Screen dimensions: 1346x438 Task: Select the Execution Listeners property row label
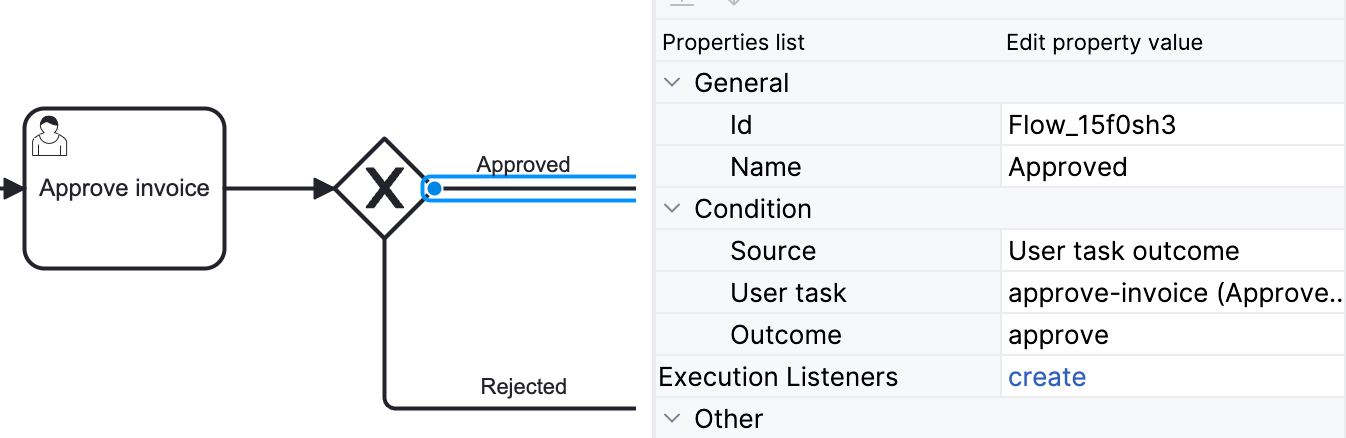point(778,377)
